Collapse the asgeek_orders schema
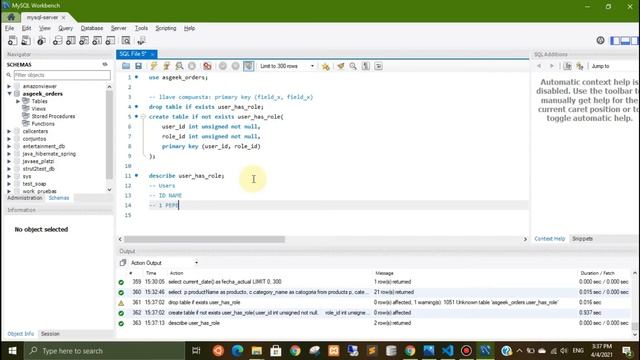This screenshot has width=640, height=360. pyautogui.click(x=9, y=94)
